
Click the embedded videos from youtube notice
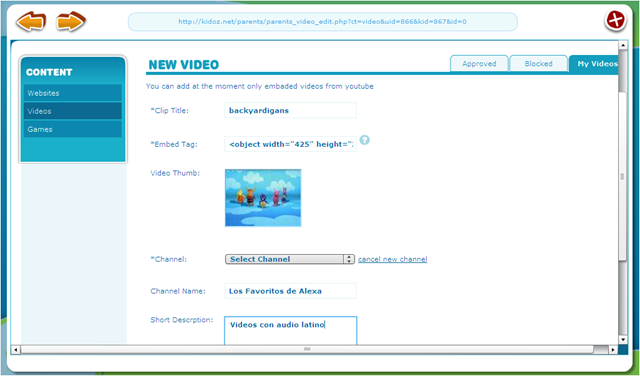coord(260,87)
